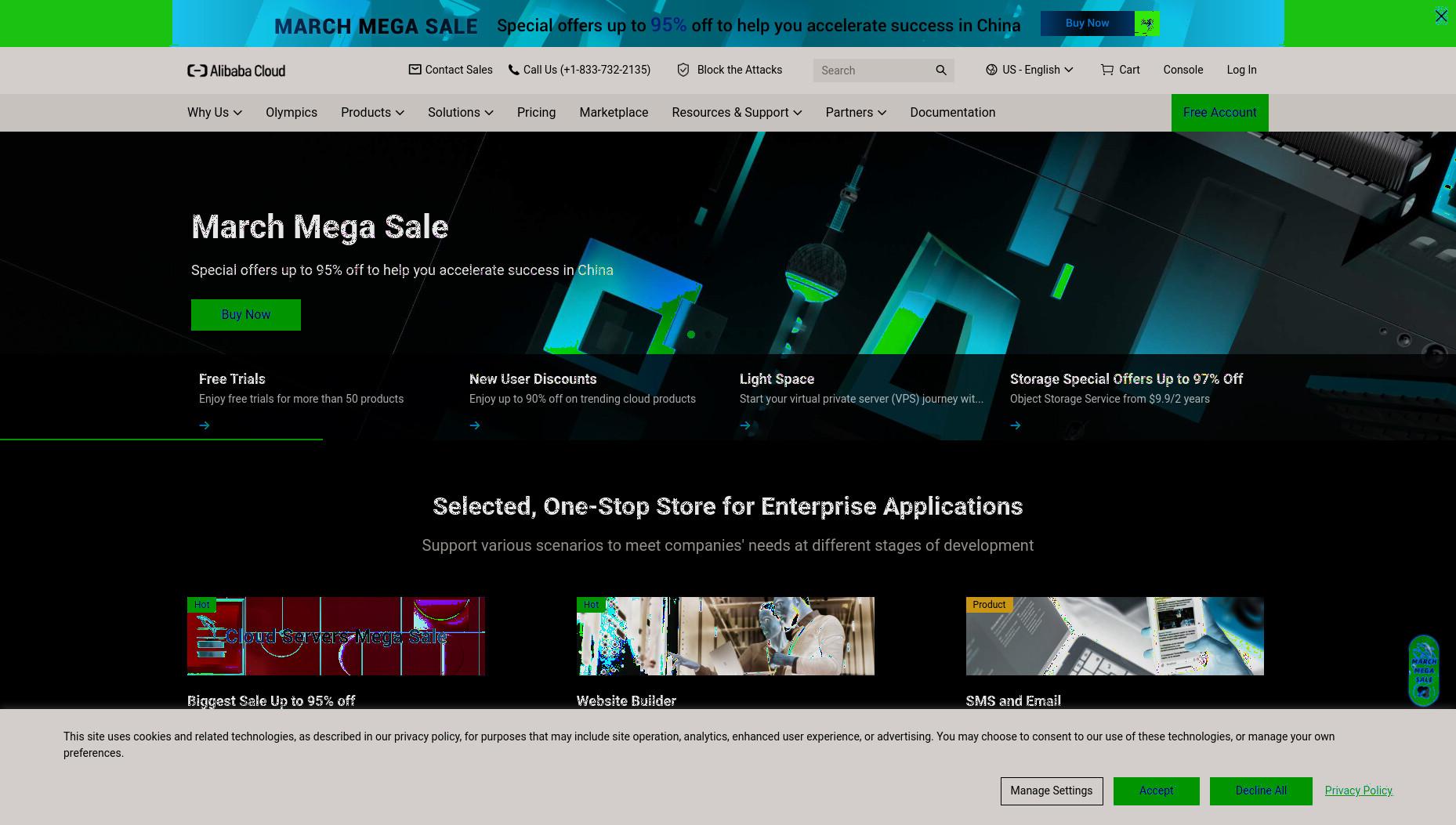
Task: Open the SMS and Email card image
Action: (1114, 636)
